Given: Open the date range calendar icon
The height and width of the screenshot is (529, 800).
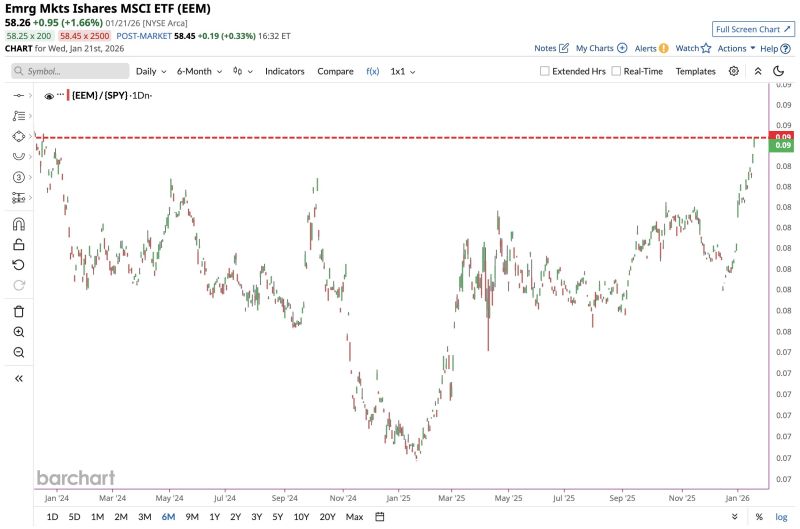Looking at the screenshot, I should tap(380, 517).
